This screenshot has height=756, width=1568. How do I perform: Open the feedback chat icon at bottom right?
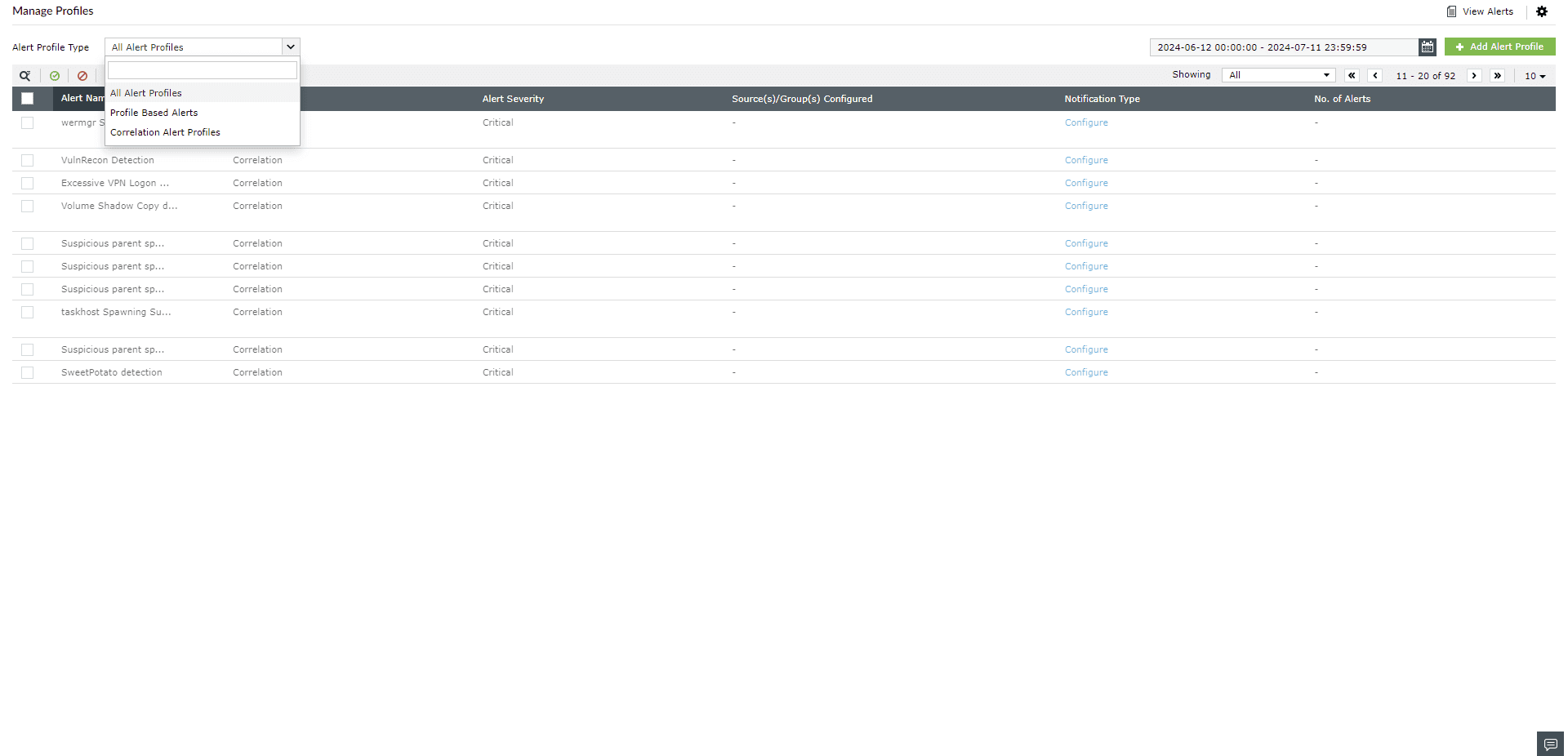pyautogui.click(x=1549, y=744)
